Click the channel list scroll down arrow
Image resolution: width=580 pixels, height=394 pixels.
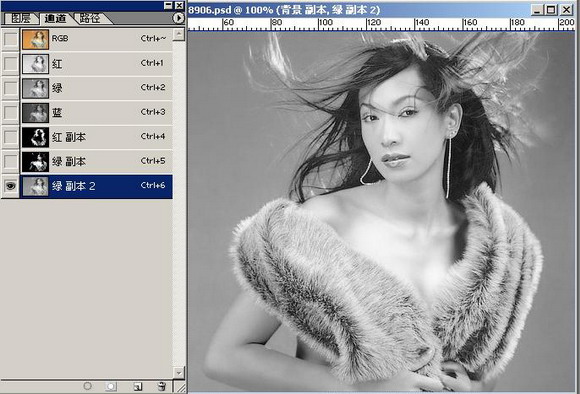179,372
